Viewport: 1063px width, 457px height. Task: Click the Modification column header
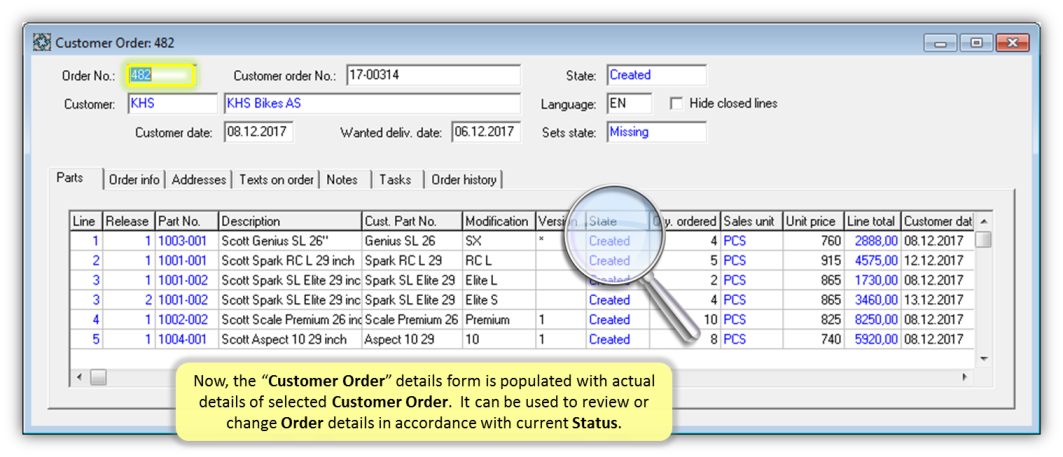coord(499,221)
